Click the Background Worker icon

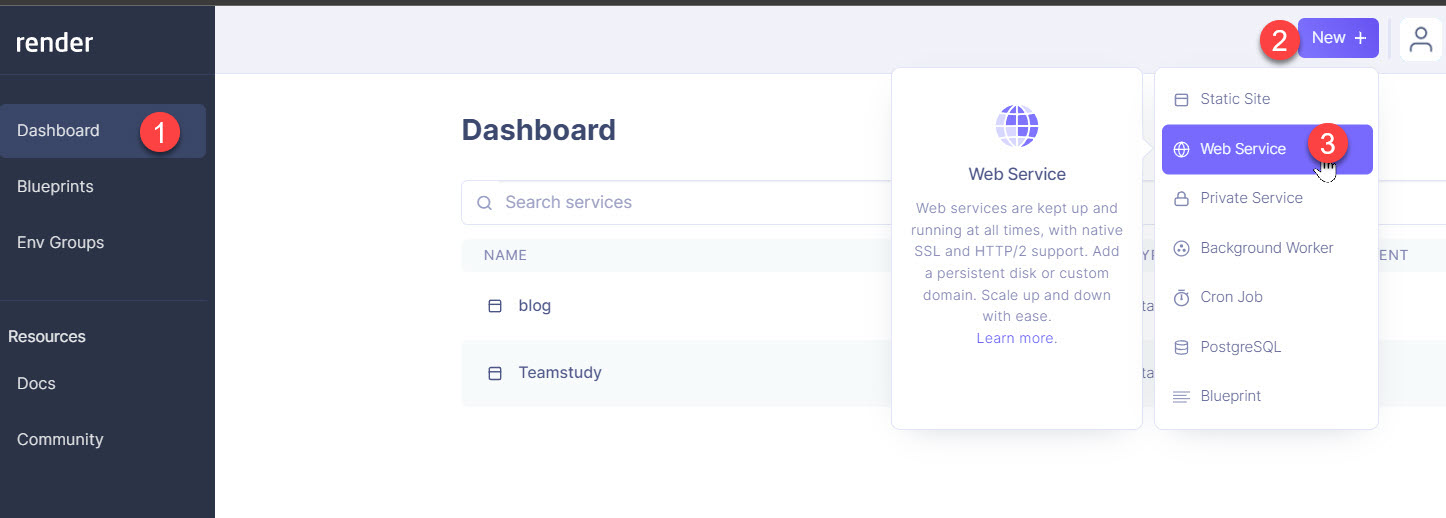(1181, 248)
